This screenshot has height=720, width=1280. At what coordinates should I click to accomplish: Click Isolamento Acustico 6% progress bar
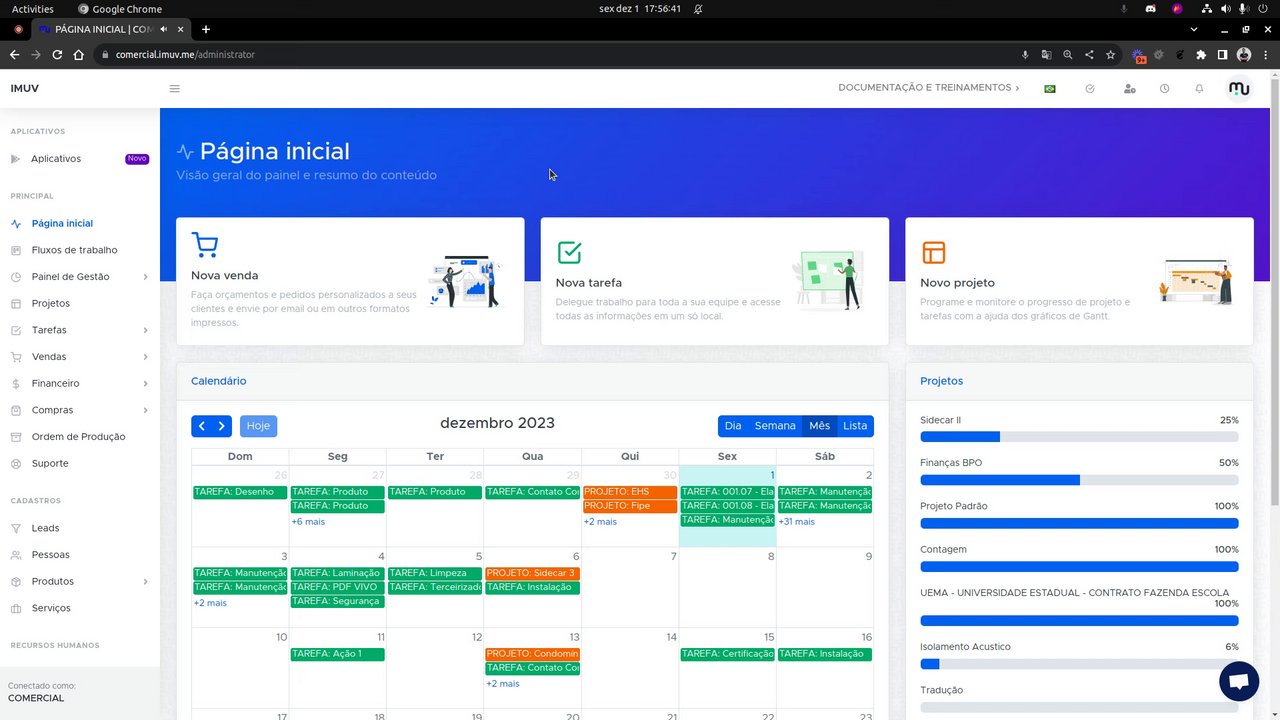[x=1079, y=664]
